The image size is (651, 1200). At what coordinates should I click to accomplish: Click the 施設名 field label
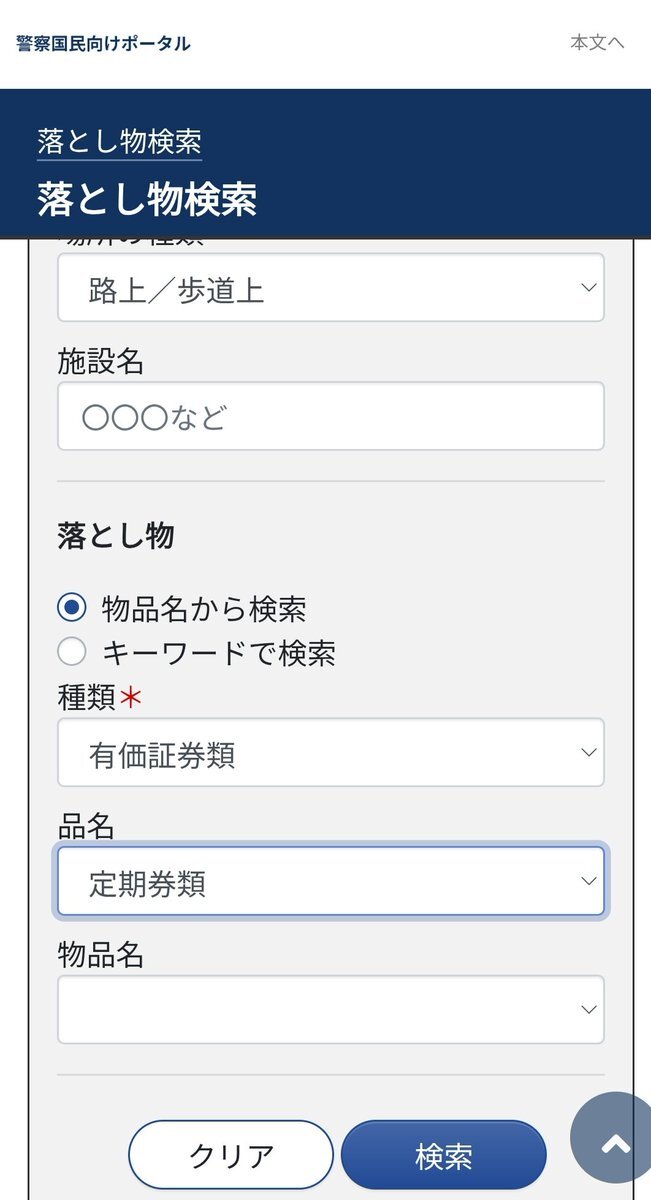pos(101,362)
